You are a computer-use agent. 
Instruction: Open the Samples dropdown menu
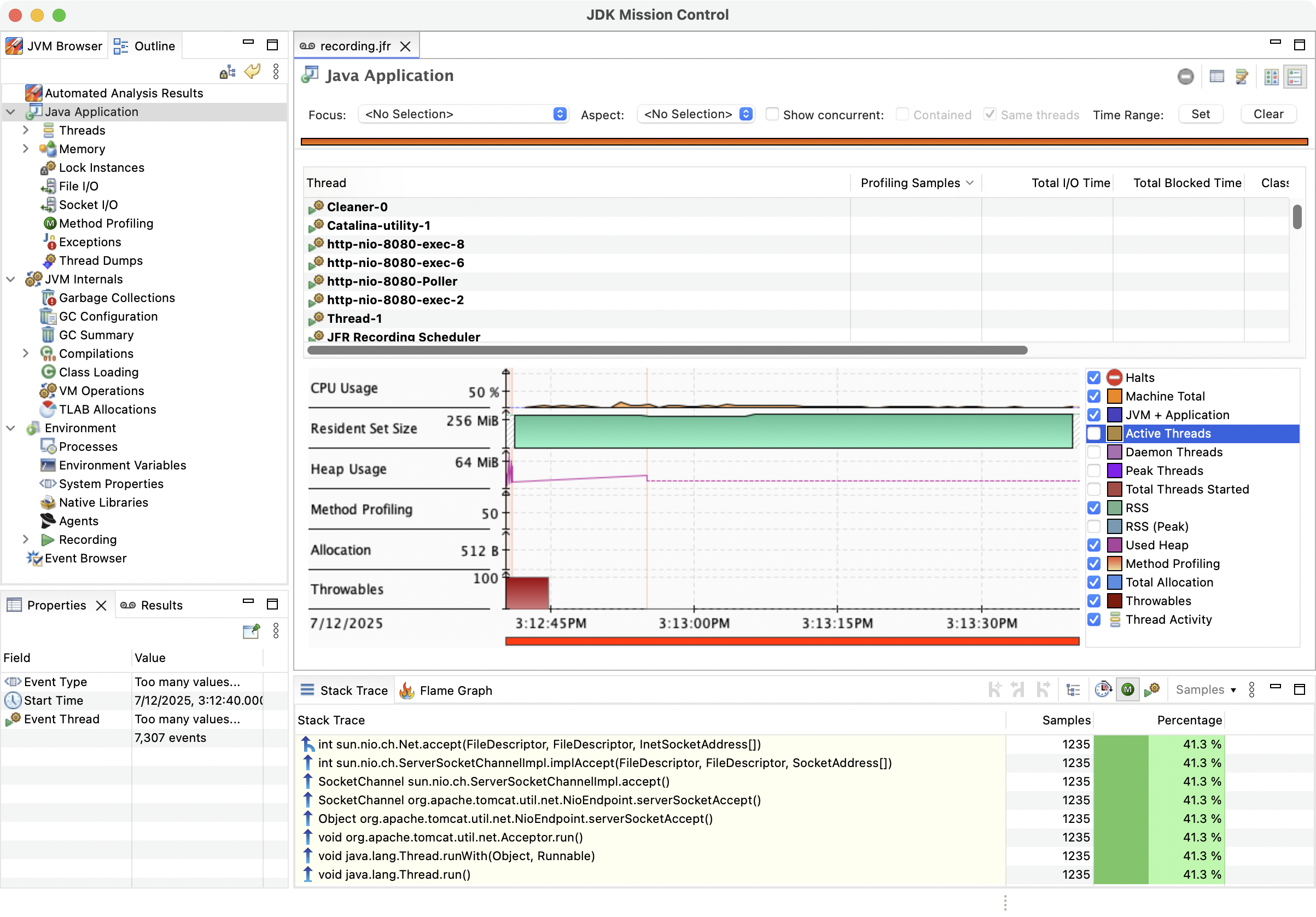click(x=1206, y=690)
